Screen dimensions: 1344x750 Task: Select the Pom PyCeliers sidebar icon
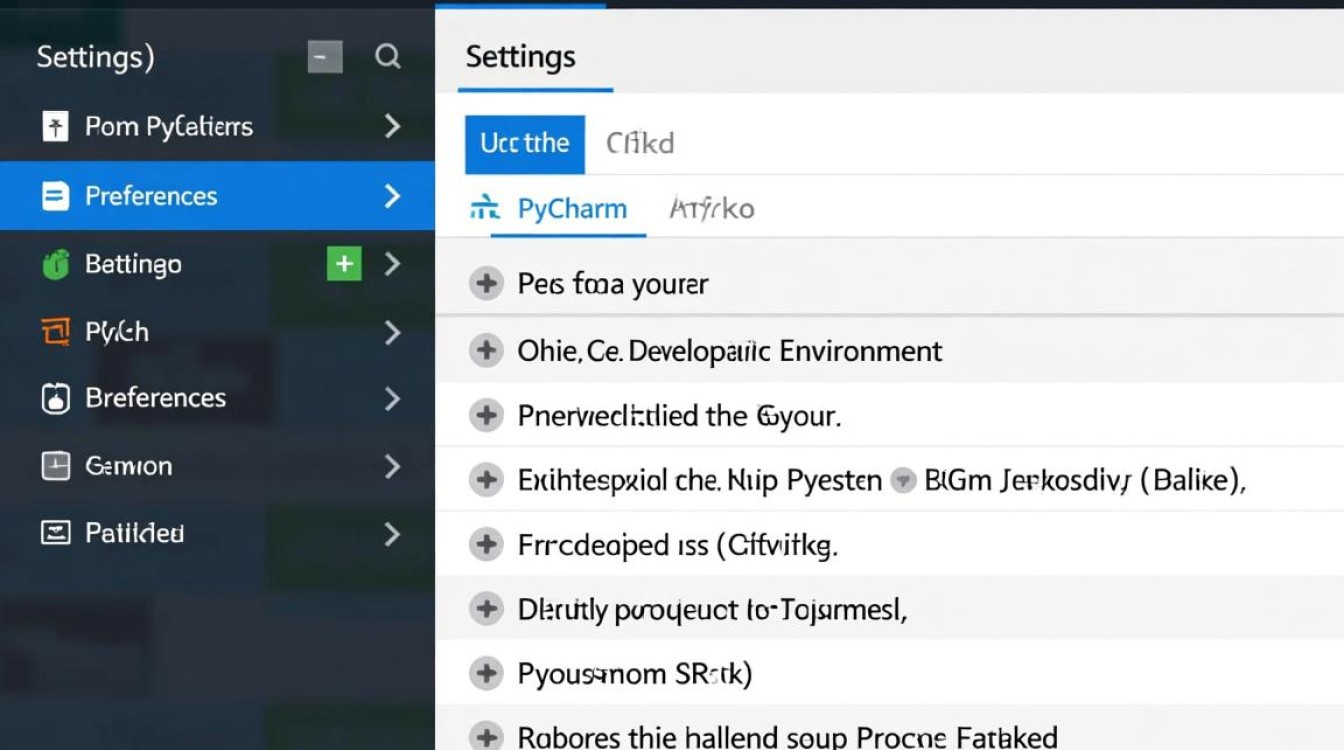pos(55,126)
